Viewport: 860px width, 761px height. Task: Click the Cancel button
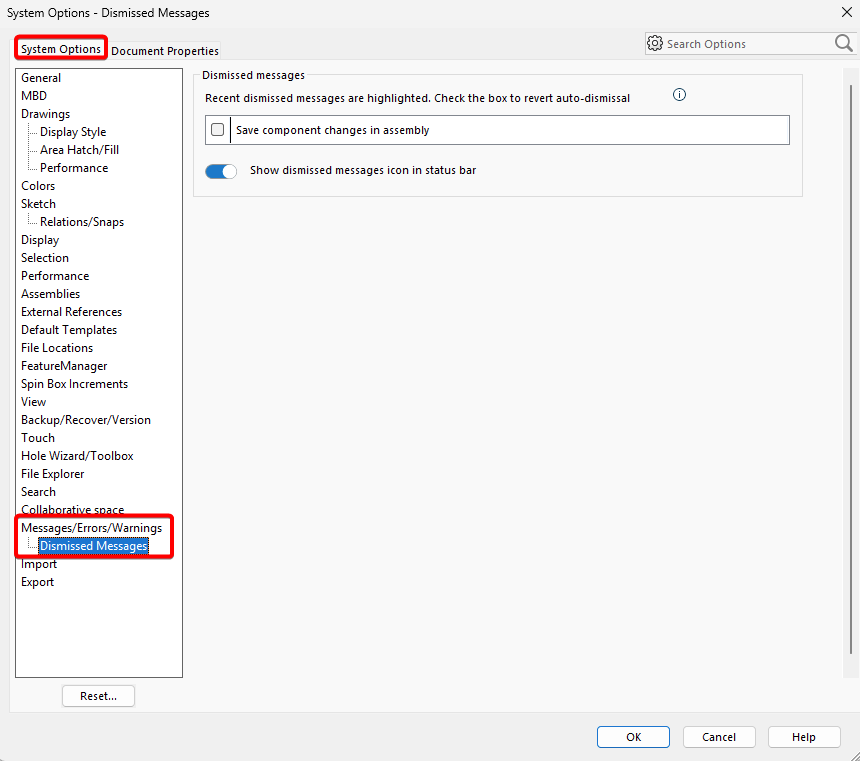click(719, 737)
